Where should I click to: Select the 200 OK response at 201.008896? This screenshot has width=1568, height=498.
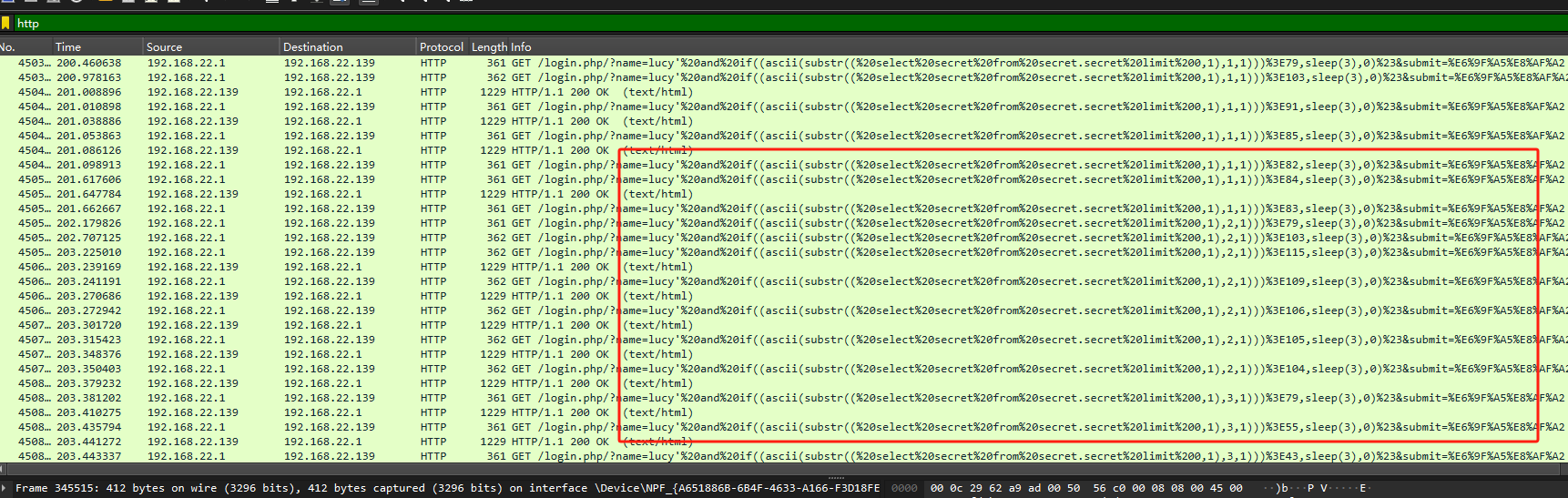(x=88, y=92)
